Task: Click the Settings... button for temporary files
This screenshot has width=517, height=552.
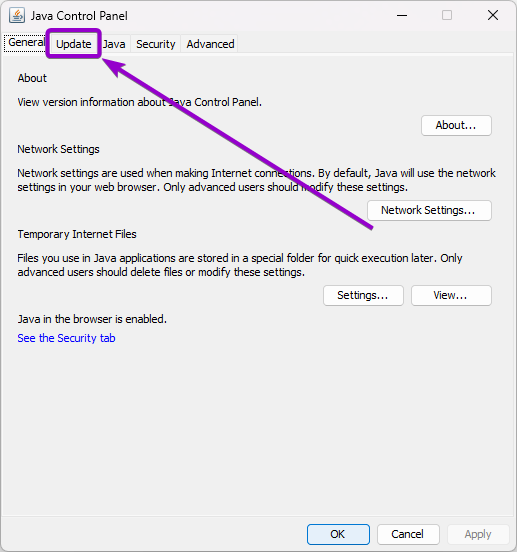Action: tap(363, 295)
